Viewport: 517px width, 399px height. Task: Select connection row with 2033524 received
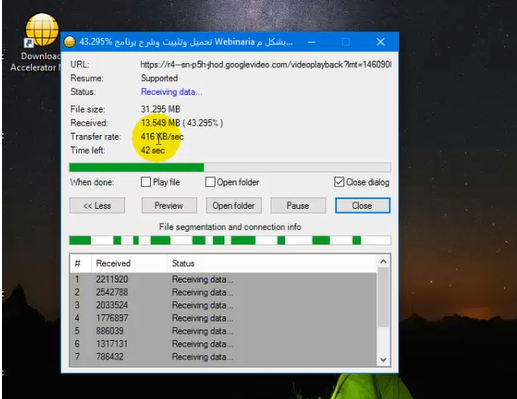223,305
